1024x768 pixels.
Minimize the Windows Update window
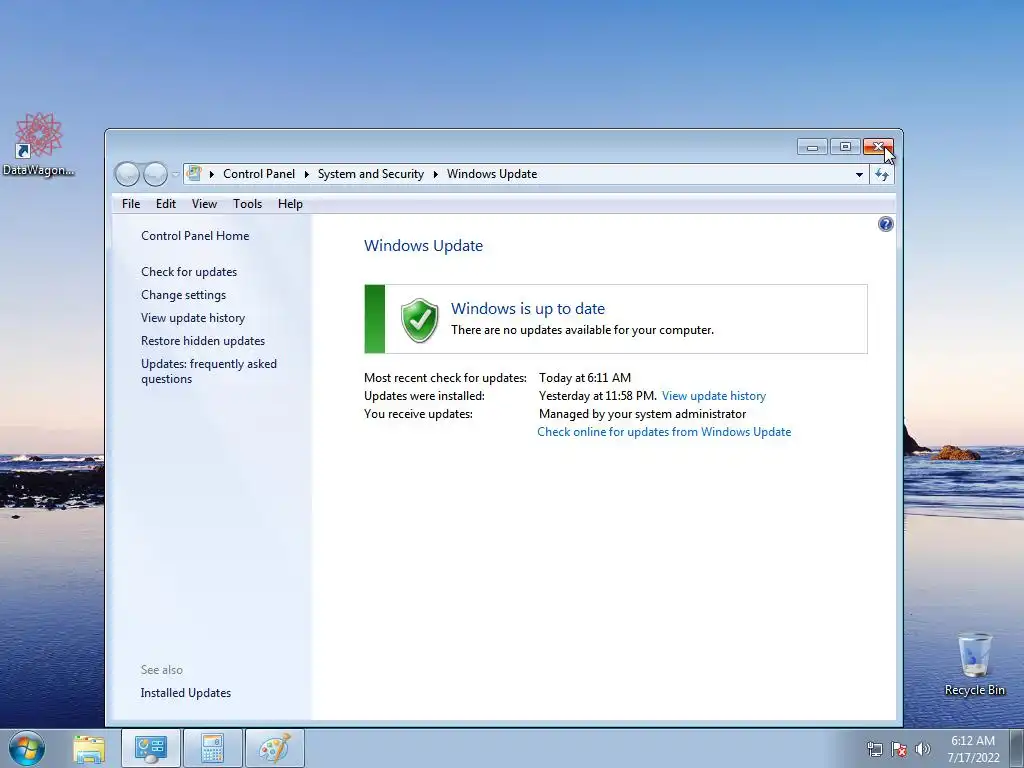coord(812,147)
